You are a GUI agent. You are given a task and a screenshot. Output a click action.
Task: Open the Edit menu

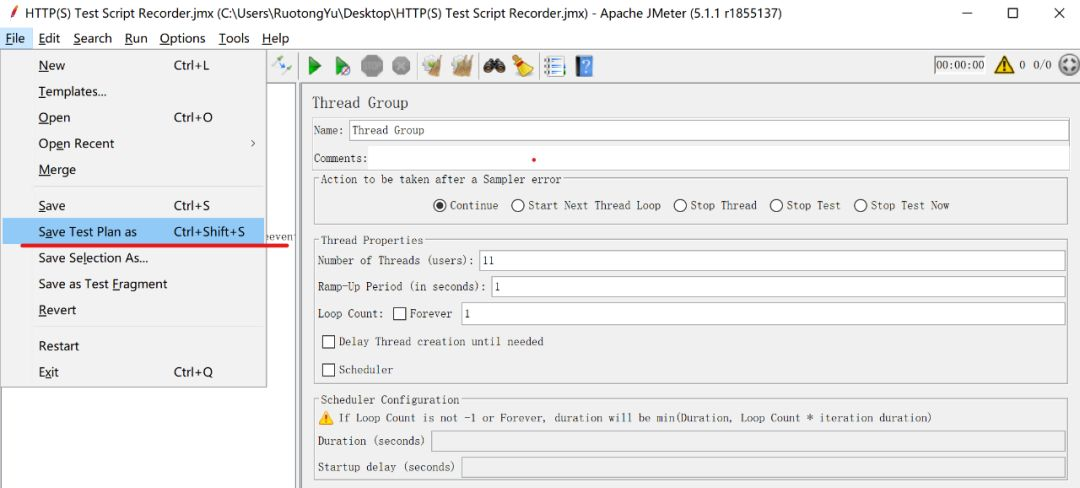49,39
